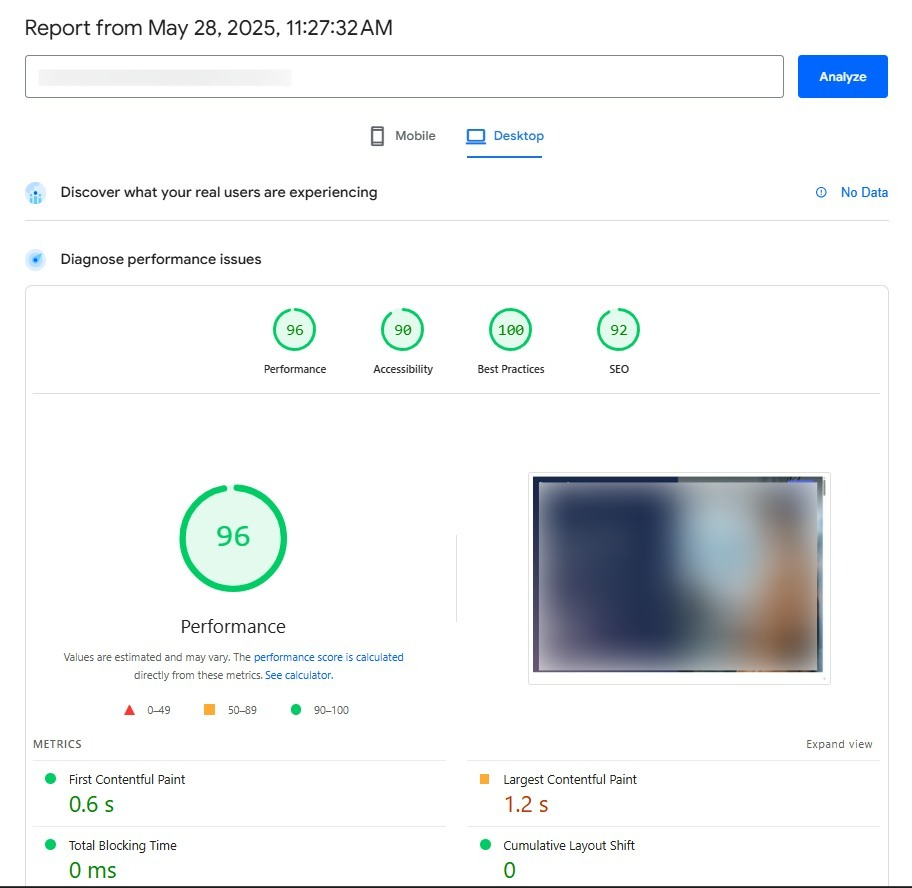Switch to the Mobile tab
This screenshot has height=888, width=912.
[x=403, y=136]
